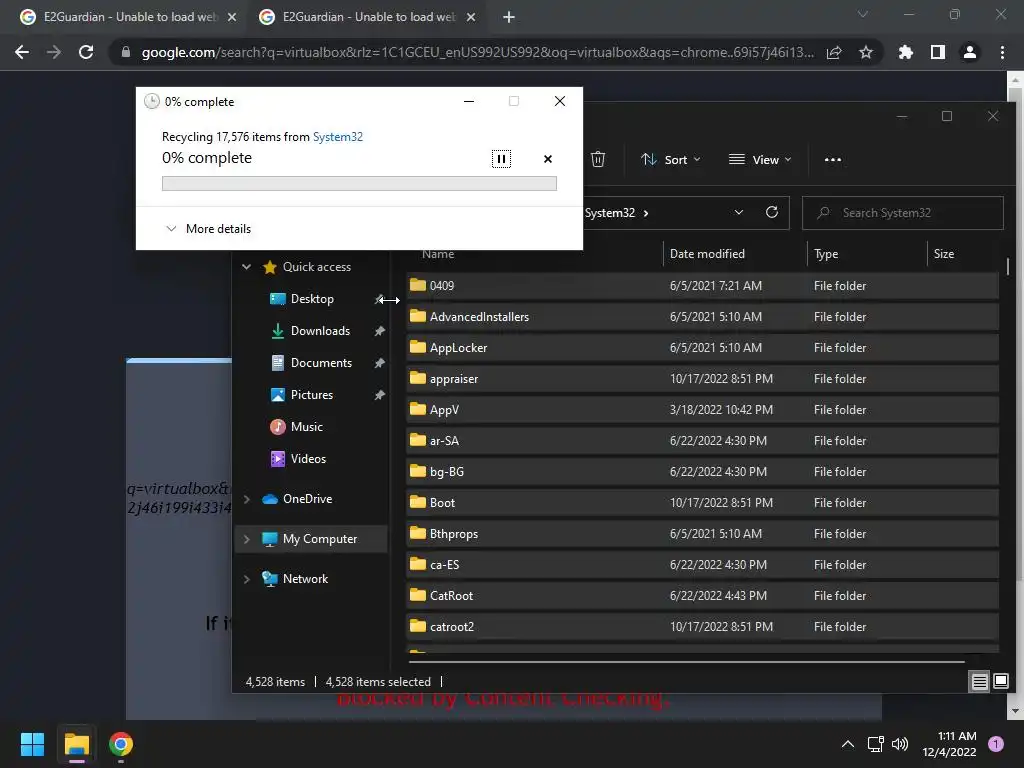Expand the OneDrive tree node
1024x768 pixels.
point(246,499)
